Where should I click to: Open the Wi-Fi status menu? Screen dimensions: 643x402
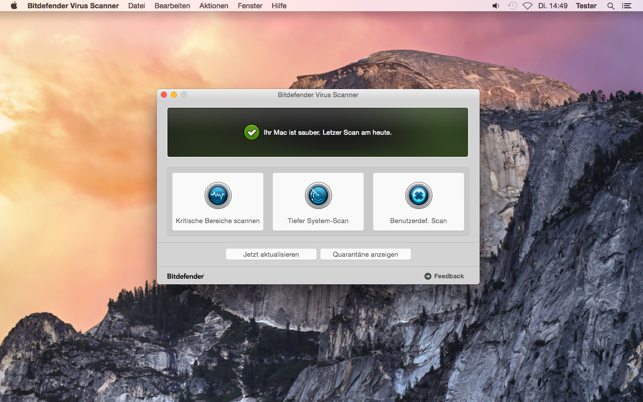[527, 6]
